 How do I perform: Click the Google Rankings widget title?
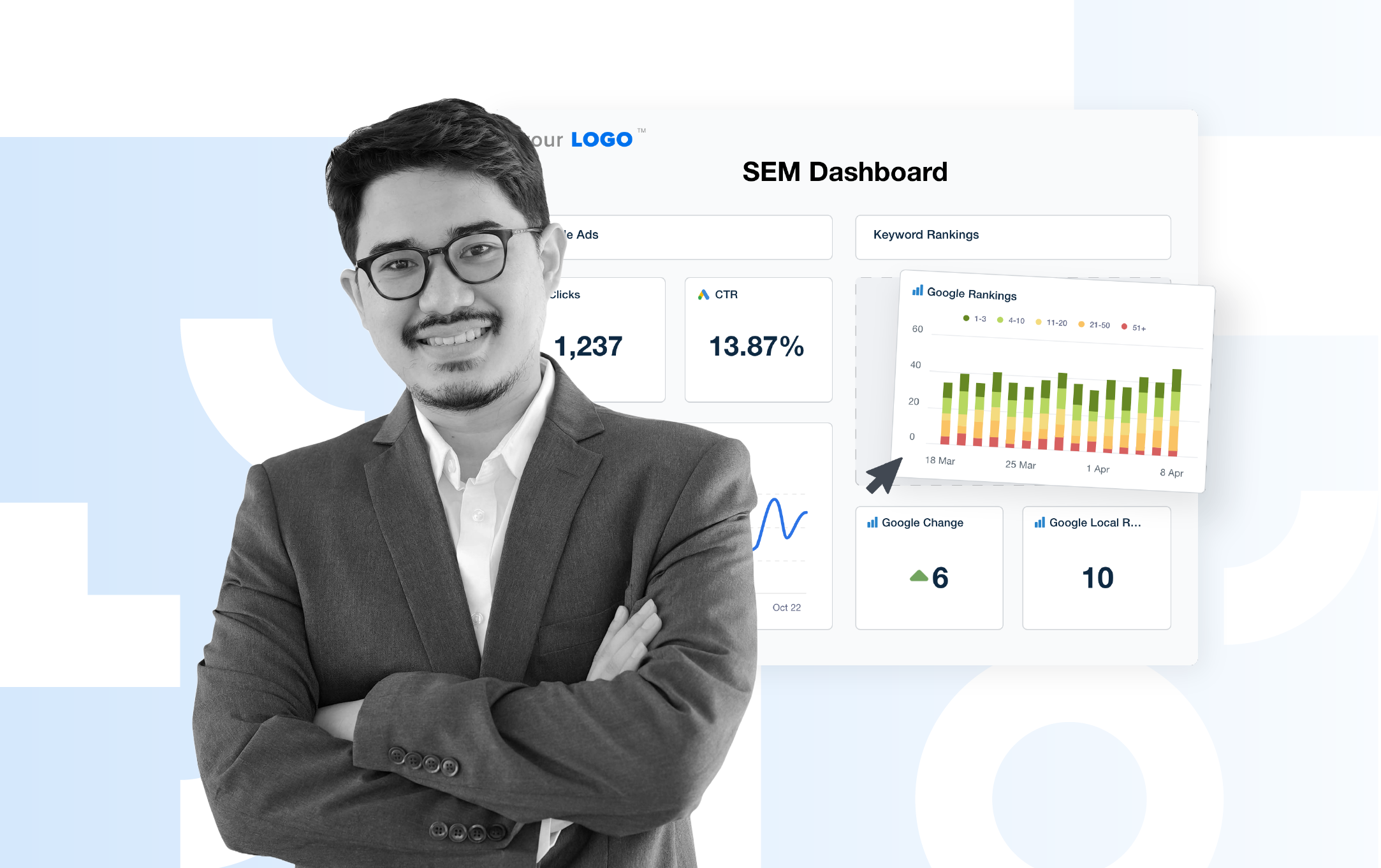click(972, 294)
